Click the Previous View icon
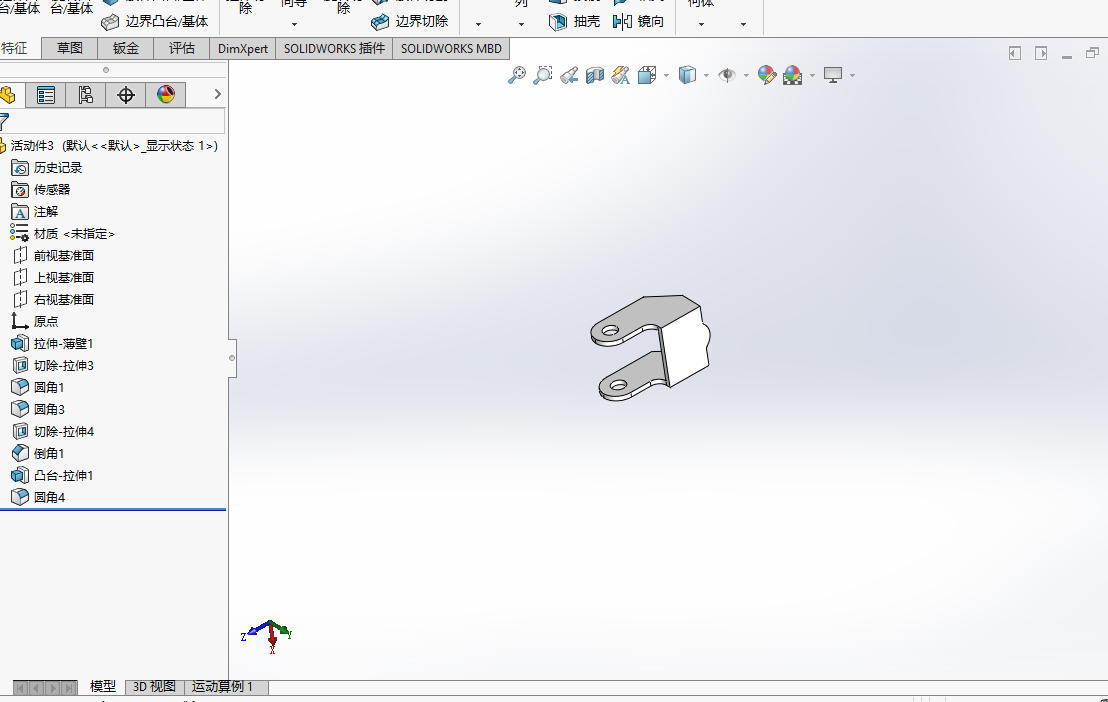The width and height of the screenshot is (1108, 702). tap(569, 75)
